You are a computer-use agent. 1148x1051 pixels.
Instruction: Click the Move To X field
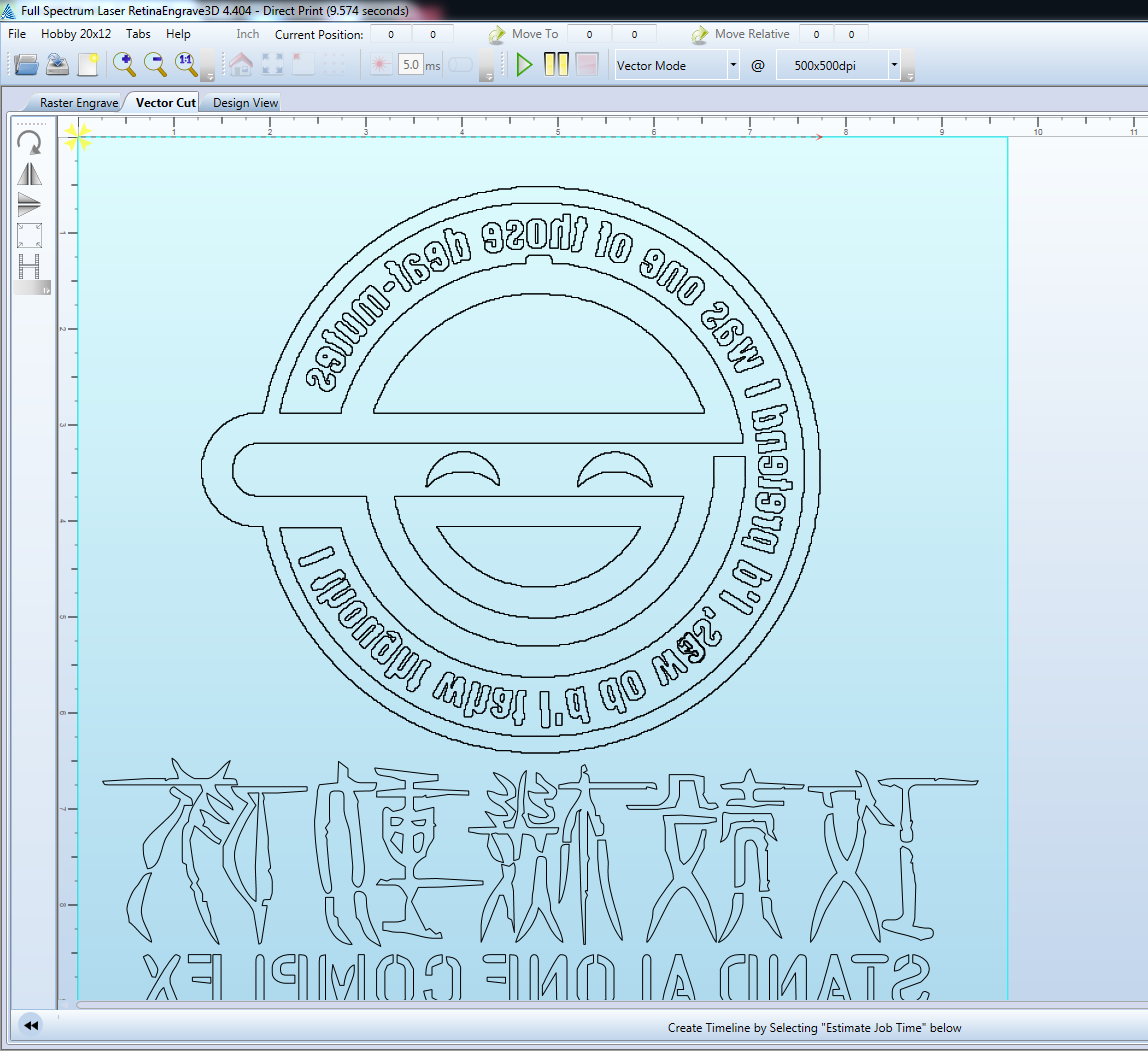pyautogui.click(x=589, y=34)
